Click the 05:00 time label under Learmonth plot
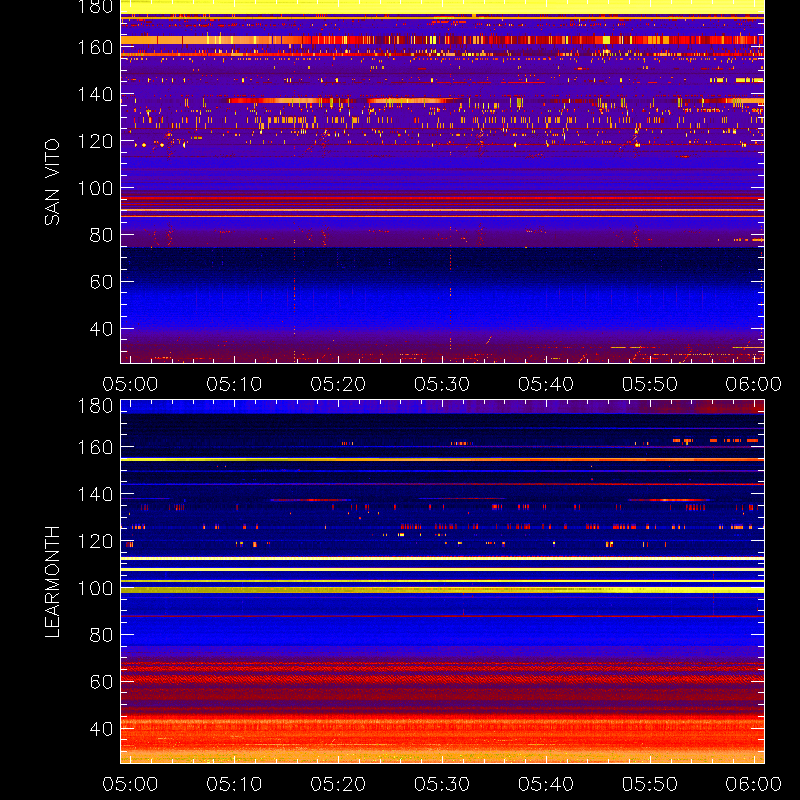800x800 pixels. point(130,784)
